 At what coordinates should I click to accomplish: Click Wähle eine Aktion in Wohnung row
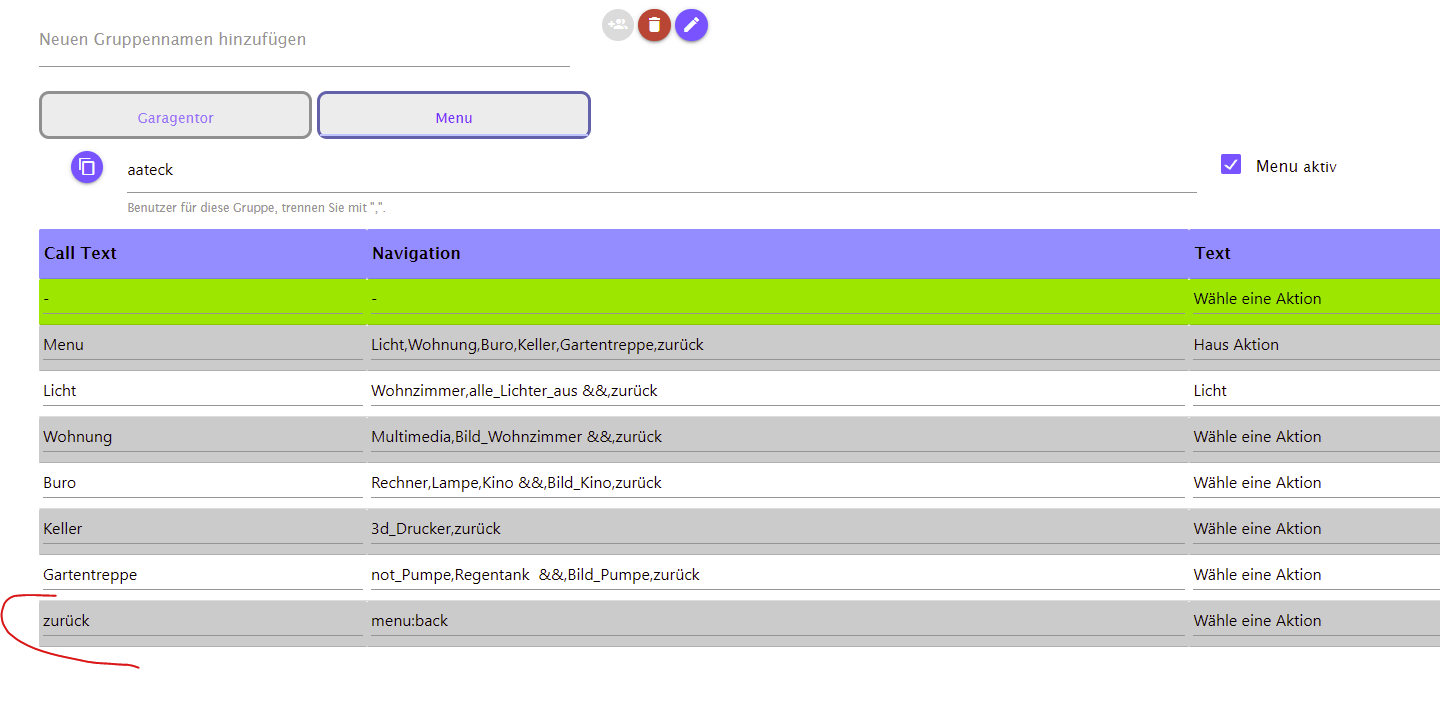pos(1316,438)
